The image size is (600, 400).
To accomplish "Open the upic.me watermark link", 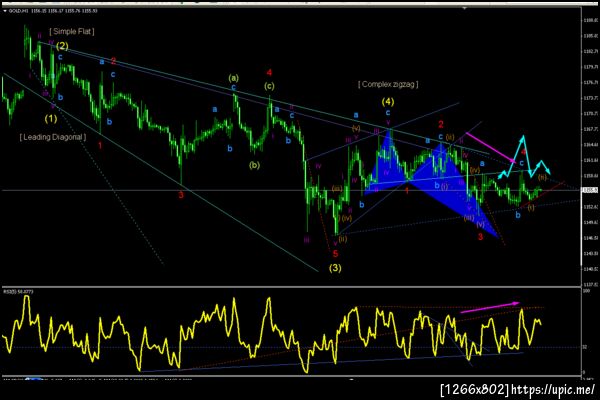I will pyautogui.click(x=553, y=390).
